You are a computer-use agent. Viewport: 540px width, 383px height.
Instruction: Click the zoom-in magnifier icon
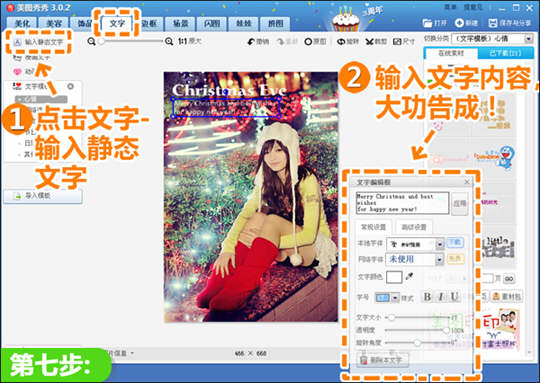coord(169,42)
